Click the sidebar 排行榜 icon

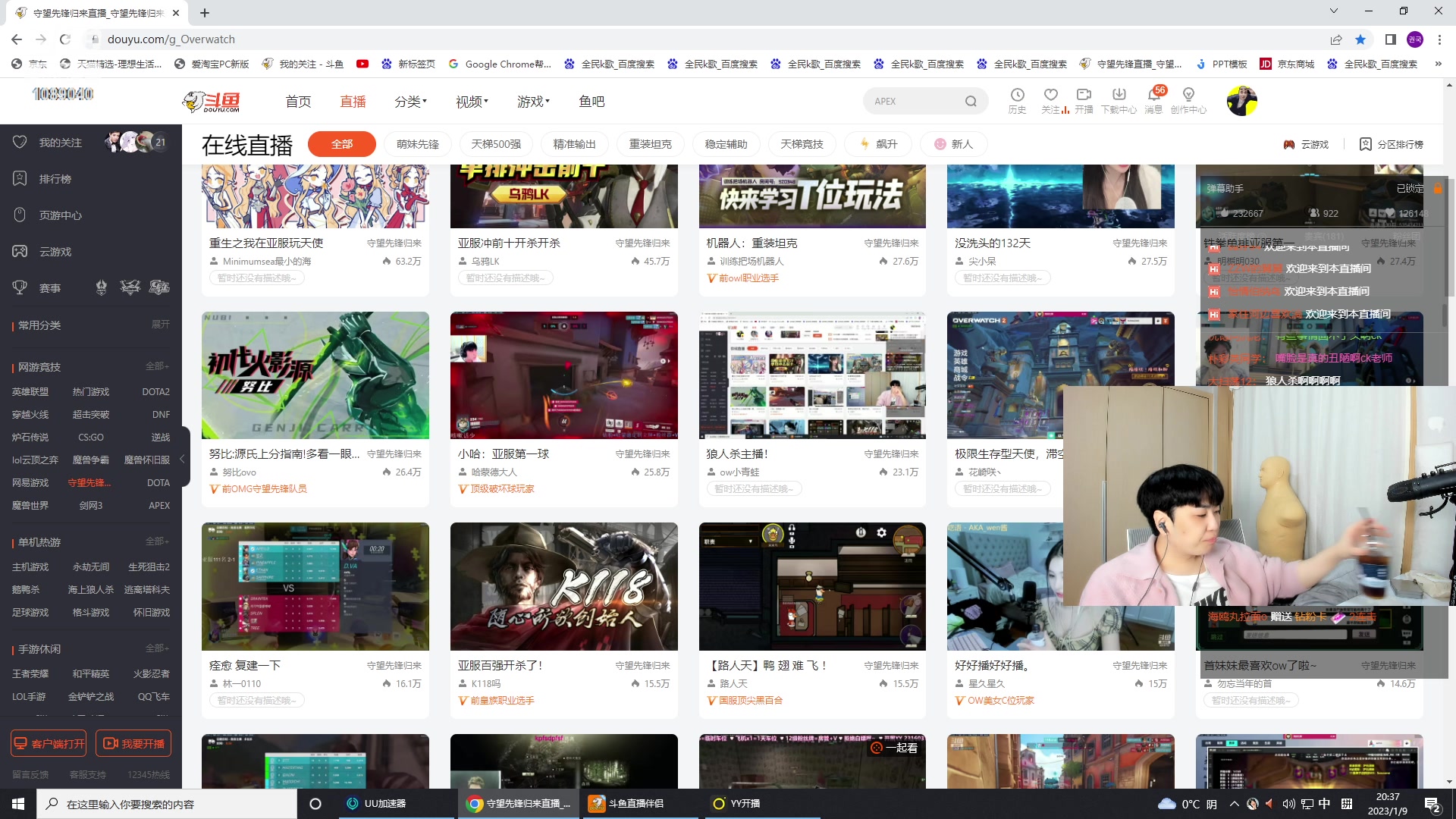20,178
